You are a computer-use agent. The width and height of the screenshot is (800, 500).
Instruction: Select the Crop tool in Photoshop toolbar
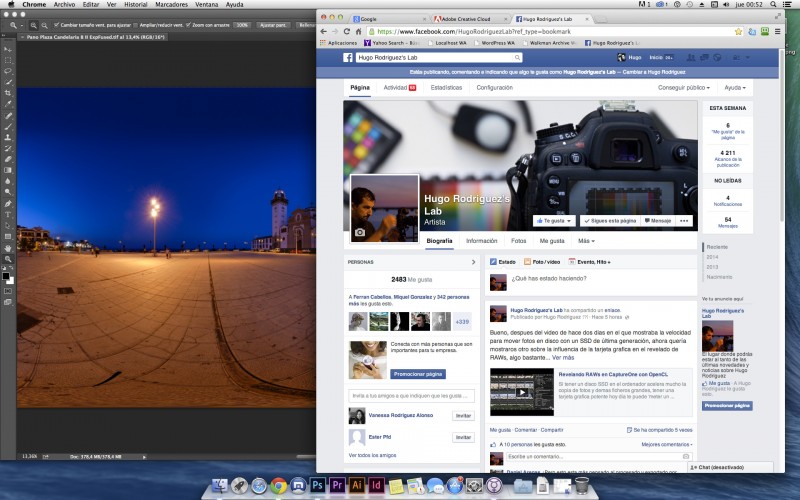[x=8, y=92]
